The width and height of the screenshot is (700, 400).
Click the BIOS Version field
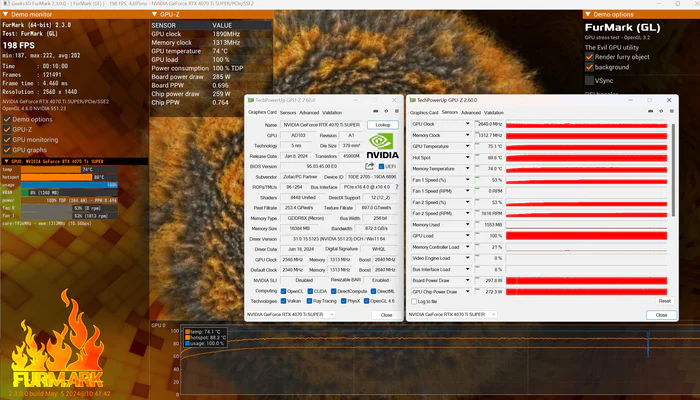click(322, 167)
